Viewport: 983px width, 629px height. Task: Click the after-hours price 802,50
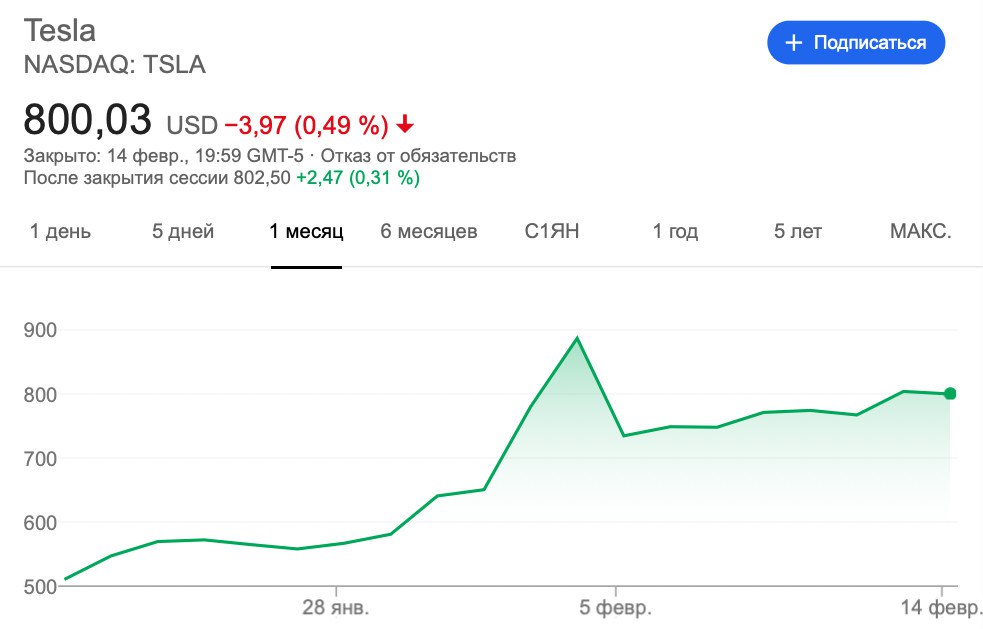tap(263, 178)
